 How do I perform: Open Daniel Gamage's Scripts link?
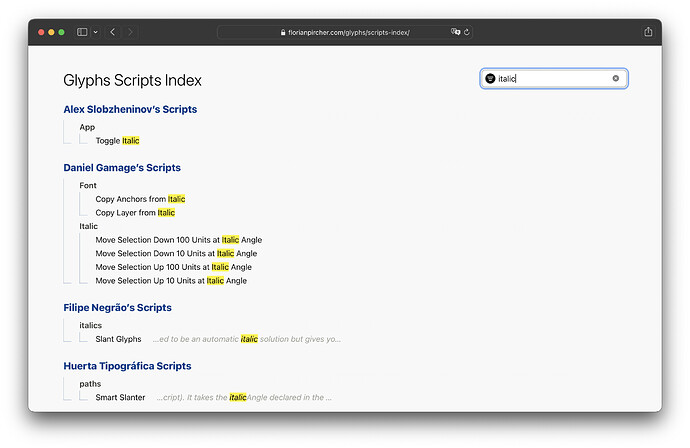click(x=122, y=168)
